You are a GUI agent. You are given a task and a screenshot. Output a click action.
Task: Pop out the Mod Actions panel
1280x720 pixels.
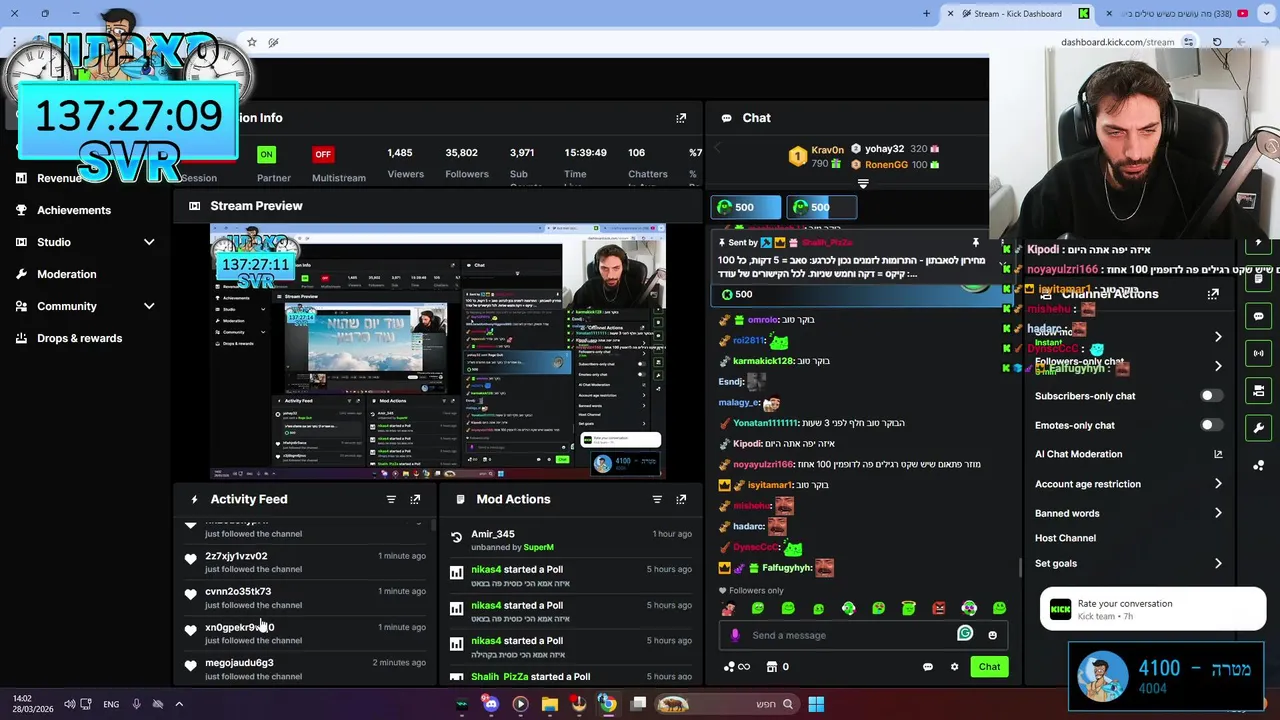(x=681, y=499)
